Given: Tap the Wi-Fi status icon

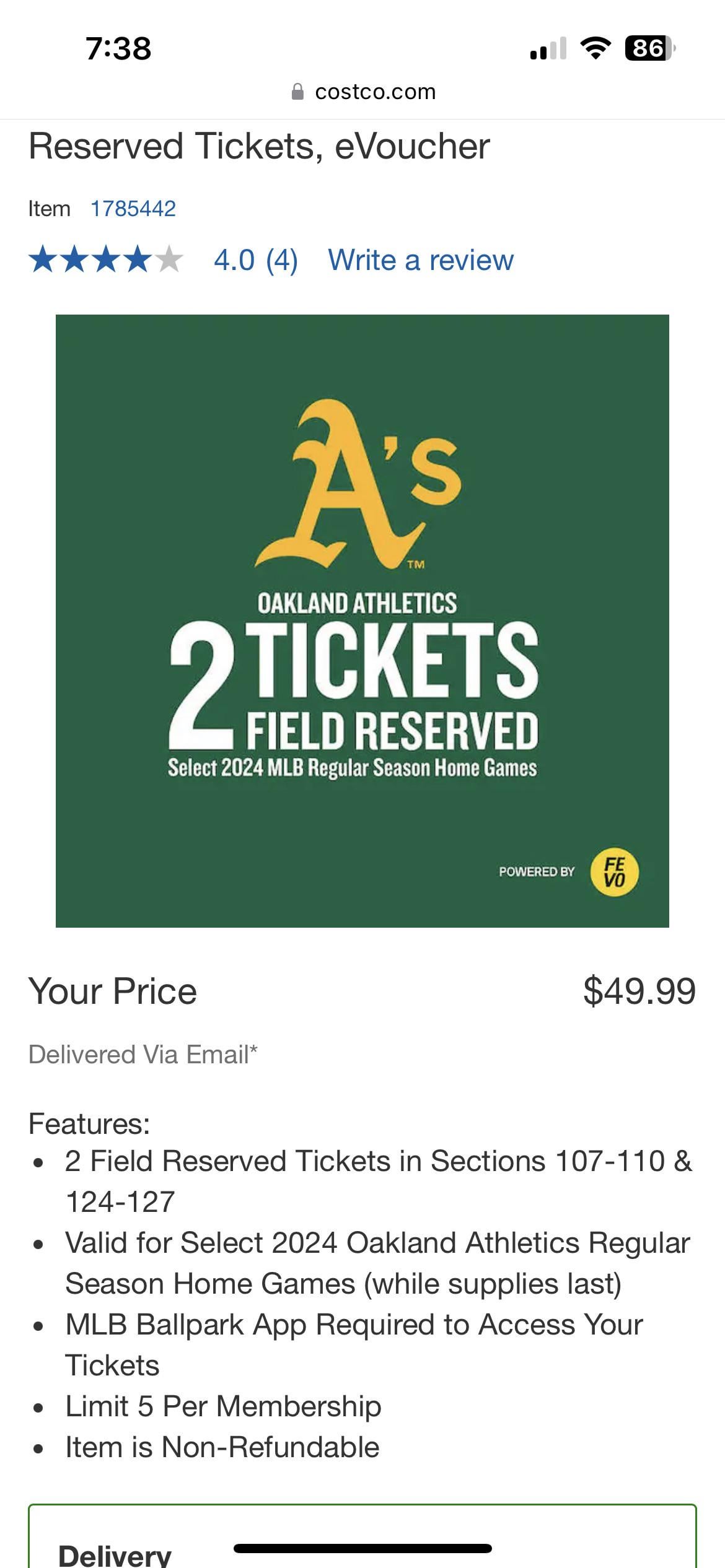Looking at the screenshot, I should (595, 48).
